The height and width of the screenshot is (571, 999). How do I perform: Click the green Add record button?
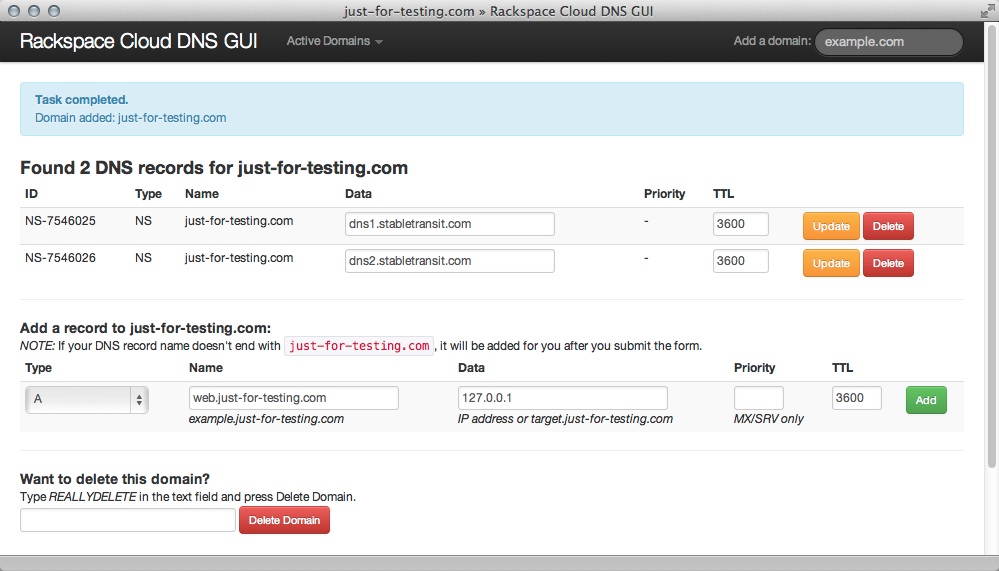click(926, 400)
